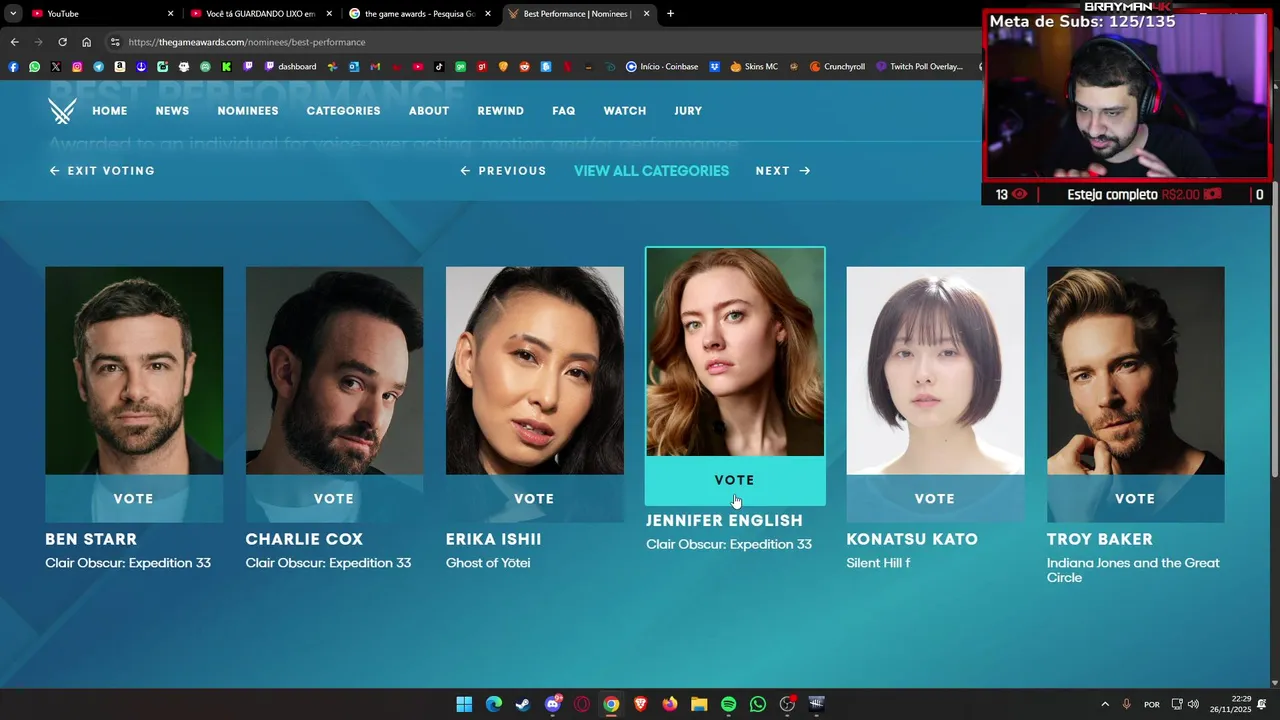Open the WATCH menu item
Image resolution: width=1280 pixels, height=720 pixels.
625,111
